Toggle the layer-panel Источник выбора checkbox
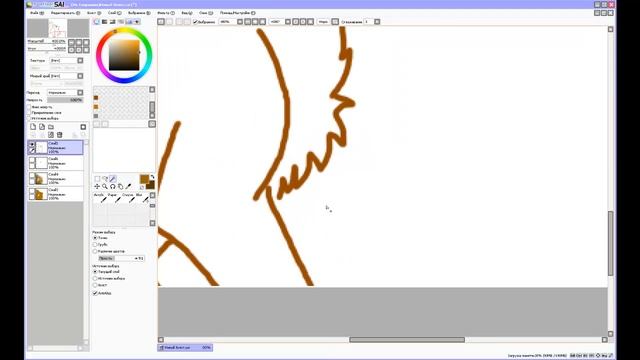This screenshot has height=360, width=640. coord(29,118)
